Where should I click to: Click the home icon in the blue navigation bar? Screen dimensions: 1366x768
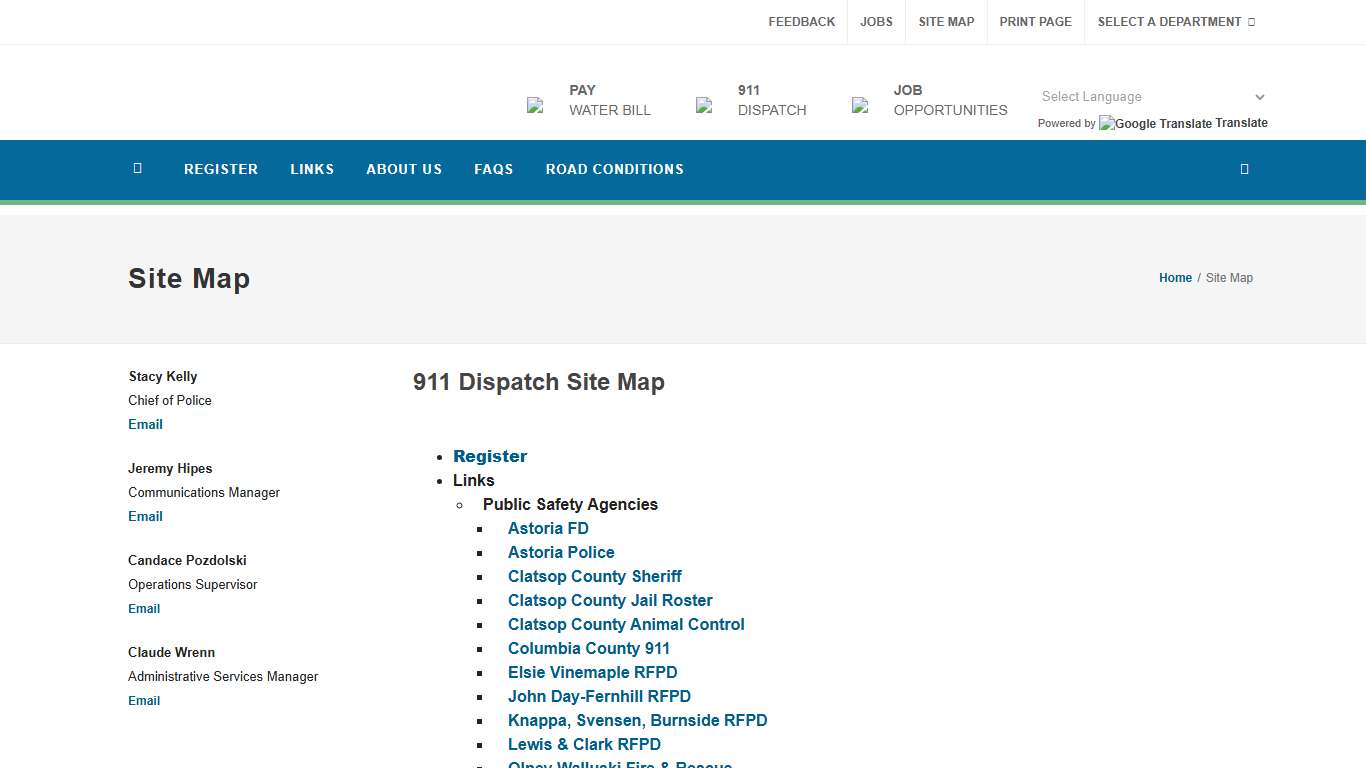coord(137,169)
